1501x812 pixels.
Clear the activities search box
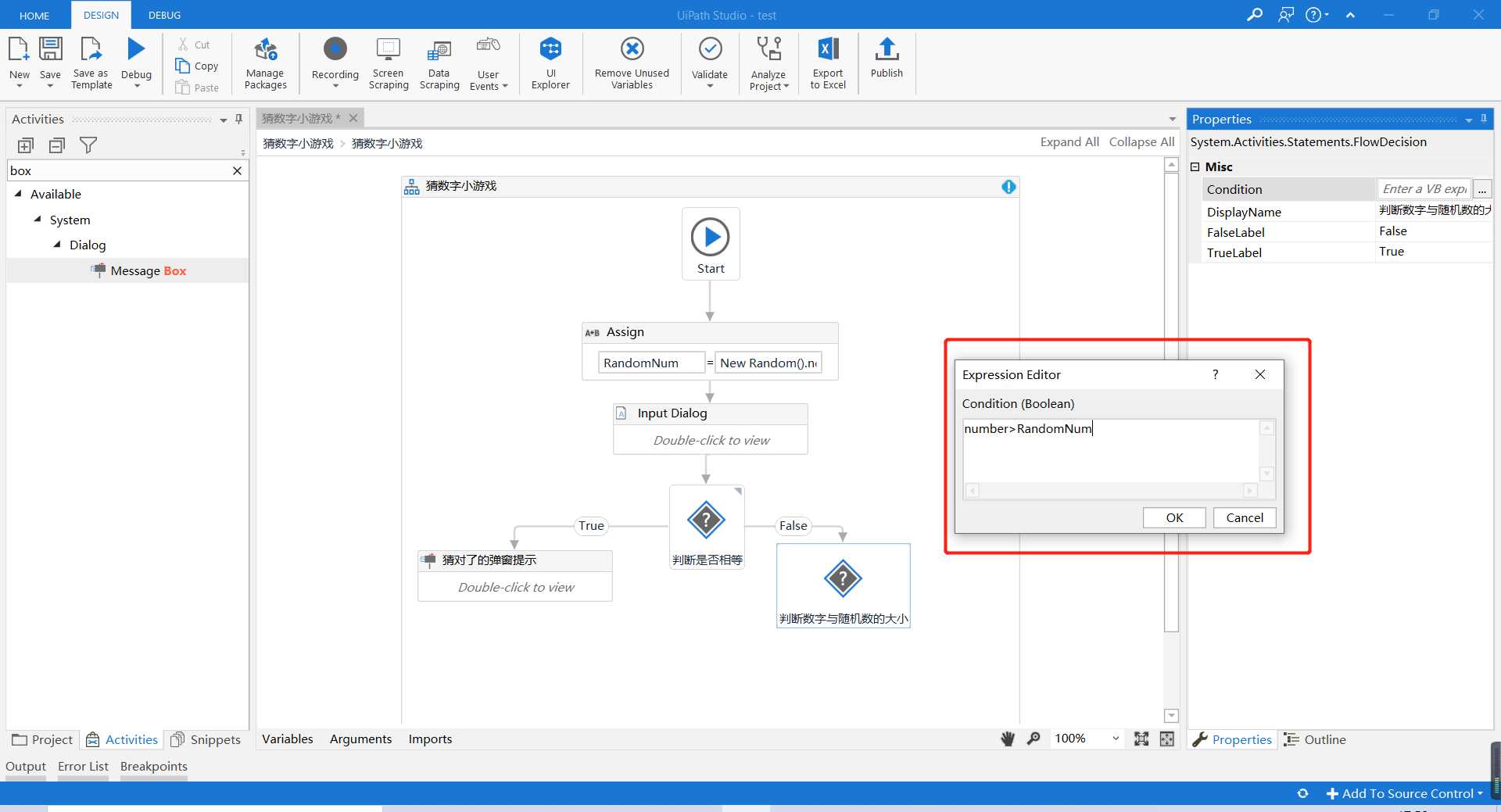coord(237,170)
